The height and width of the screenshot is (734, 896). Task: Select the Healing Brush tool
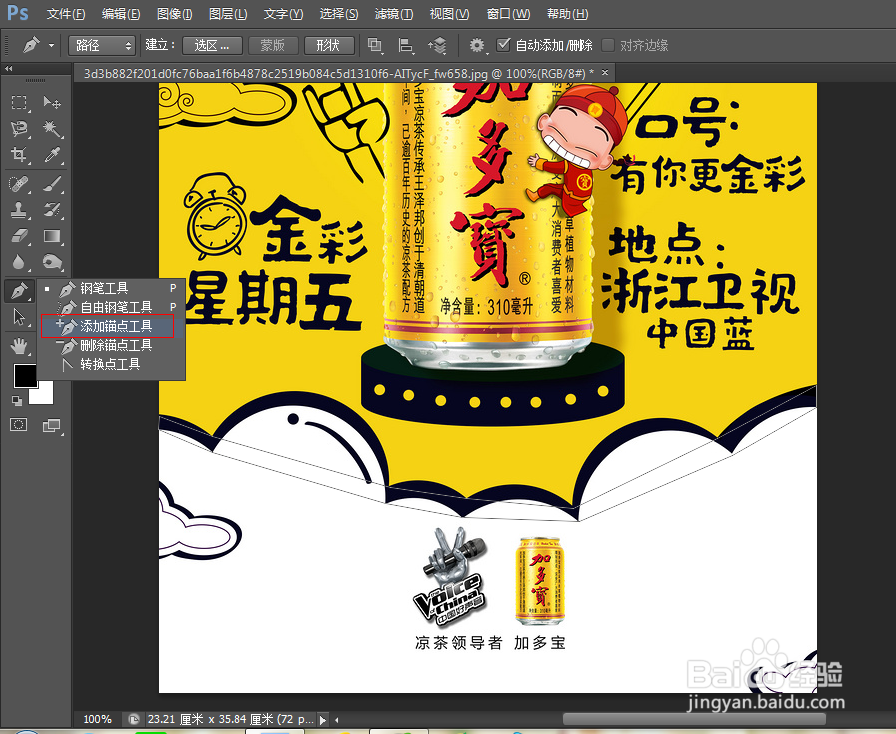point(19,184)
